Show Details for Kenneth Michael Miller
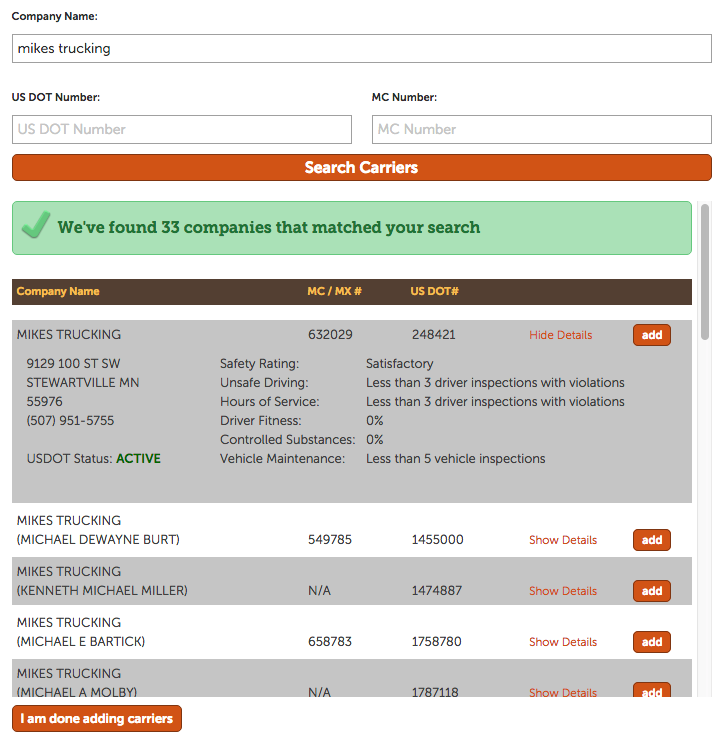 tap(563, 591)
